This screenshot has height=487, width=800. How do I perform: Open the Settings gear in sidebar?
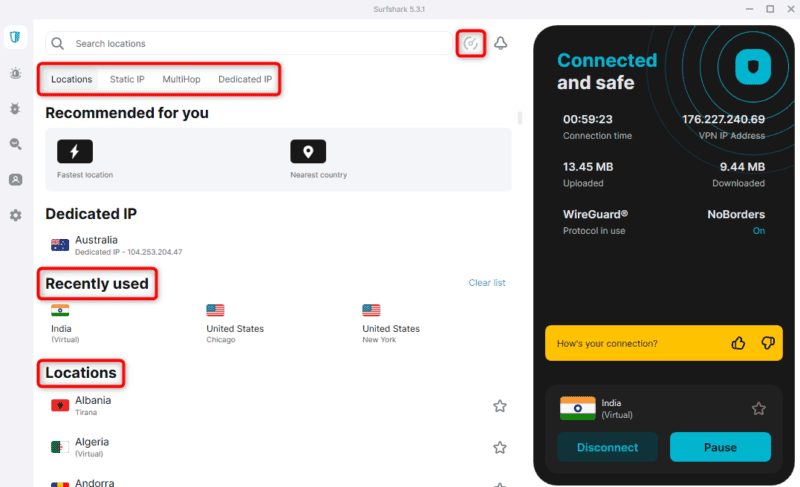[15, 215]
